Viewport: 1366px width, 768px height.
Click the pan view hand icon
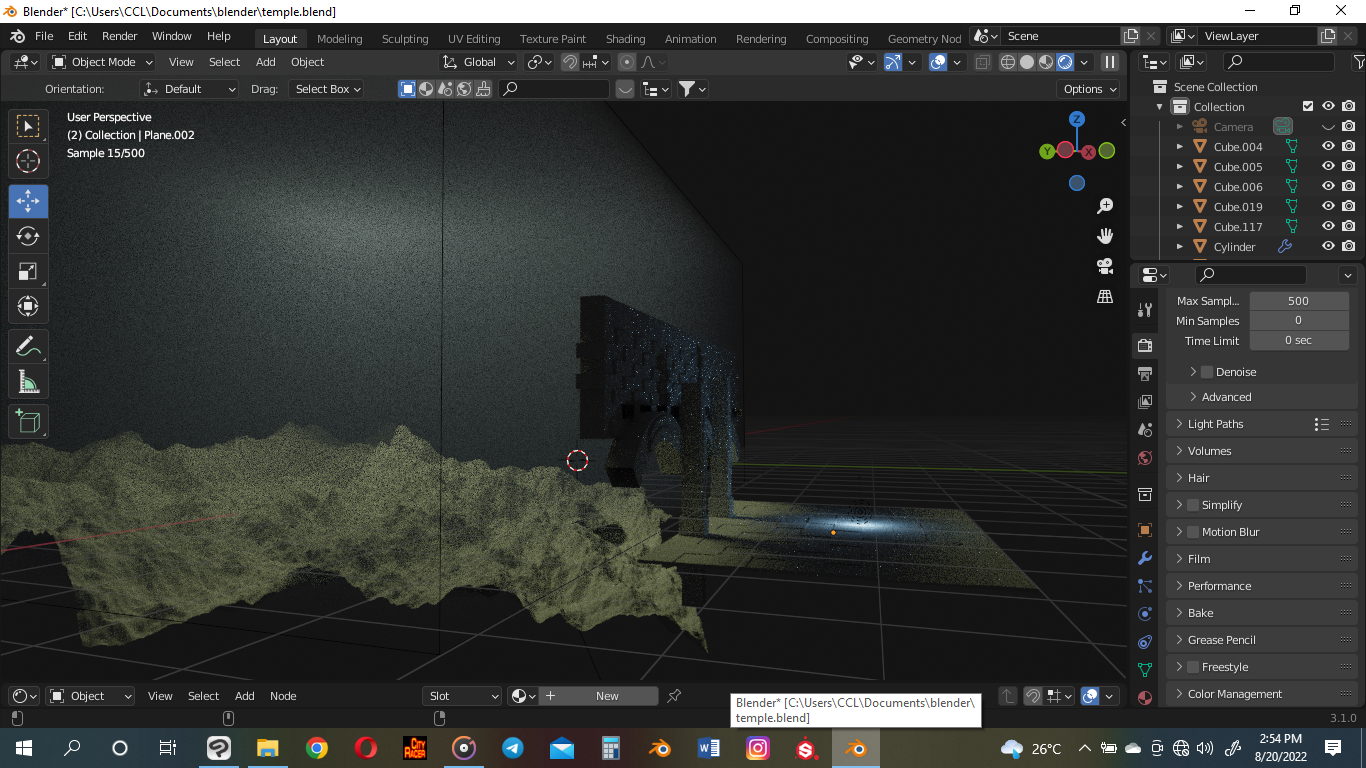1105,236
